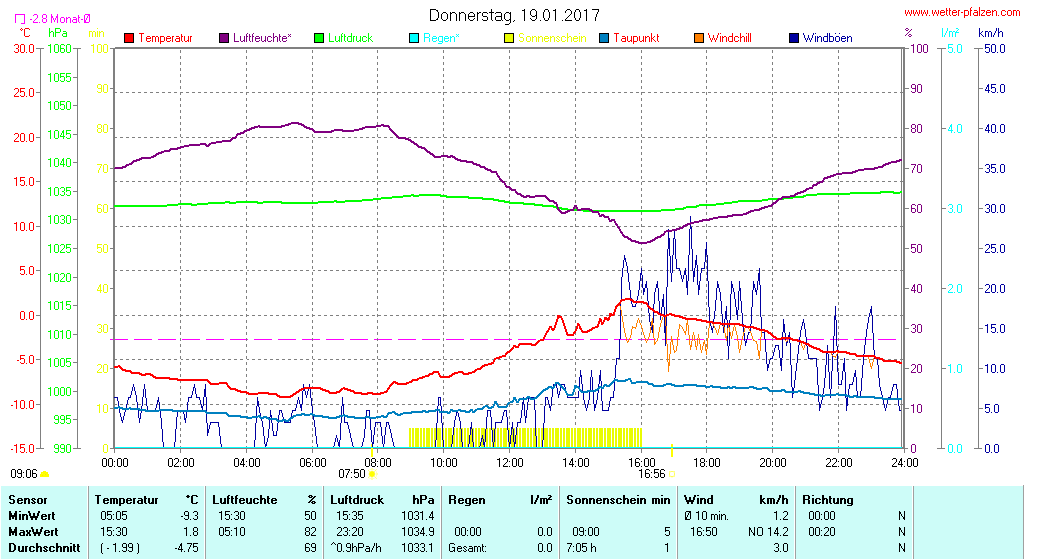Image resolution: width=1058 pixels, height=559 pixels.
Task: Select the Luftfeuchte* legend label
Action: point(262,38)
